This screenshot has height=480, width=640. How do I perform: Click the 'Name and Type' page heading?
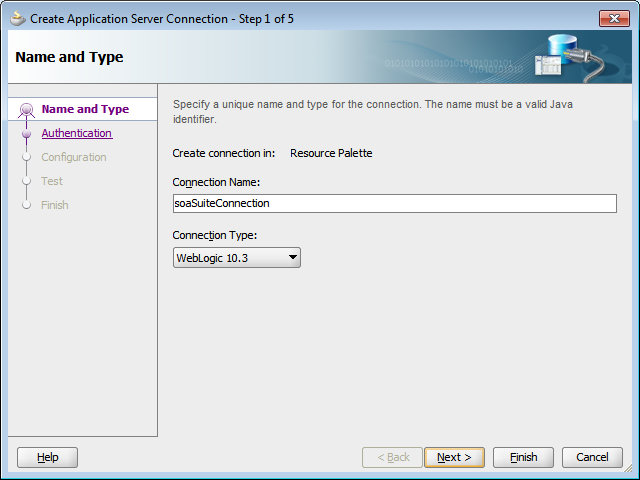pos(69,57)
